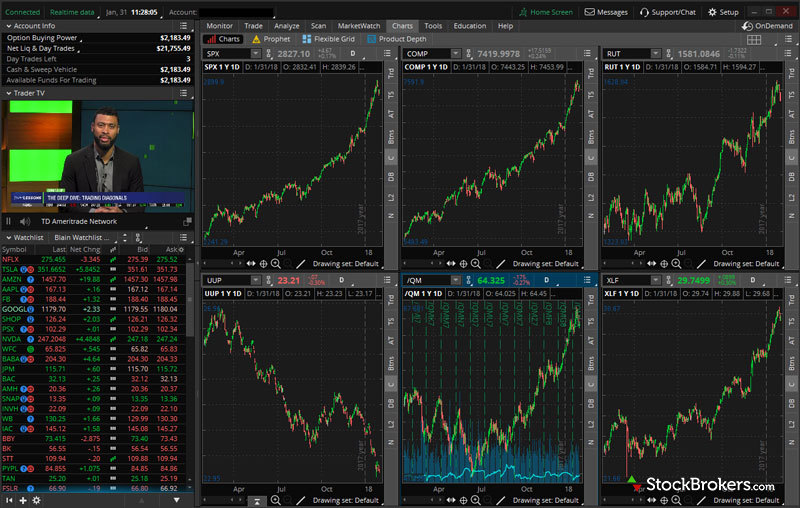This screenshot has width=800, height=508.
Task: Switch to the Monitor tab
Action: [x=219, y=26]
